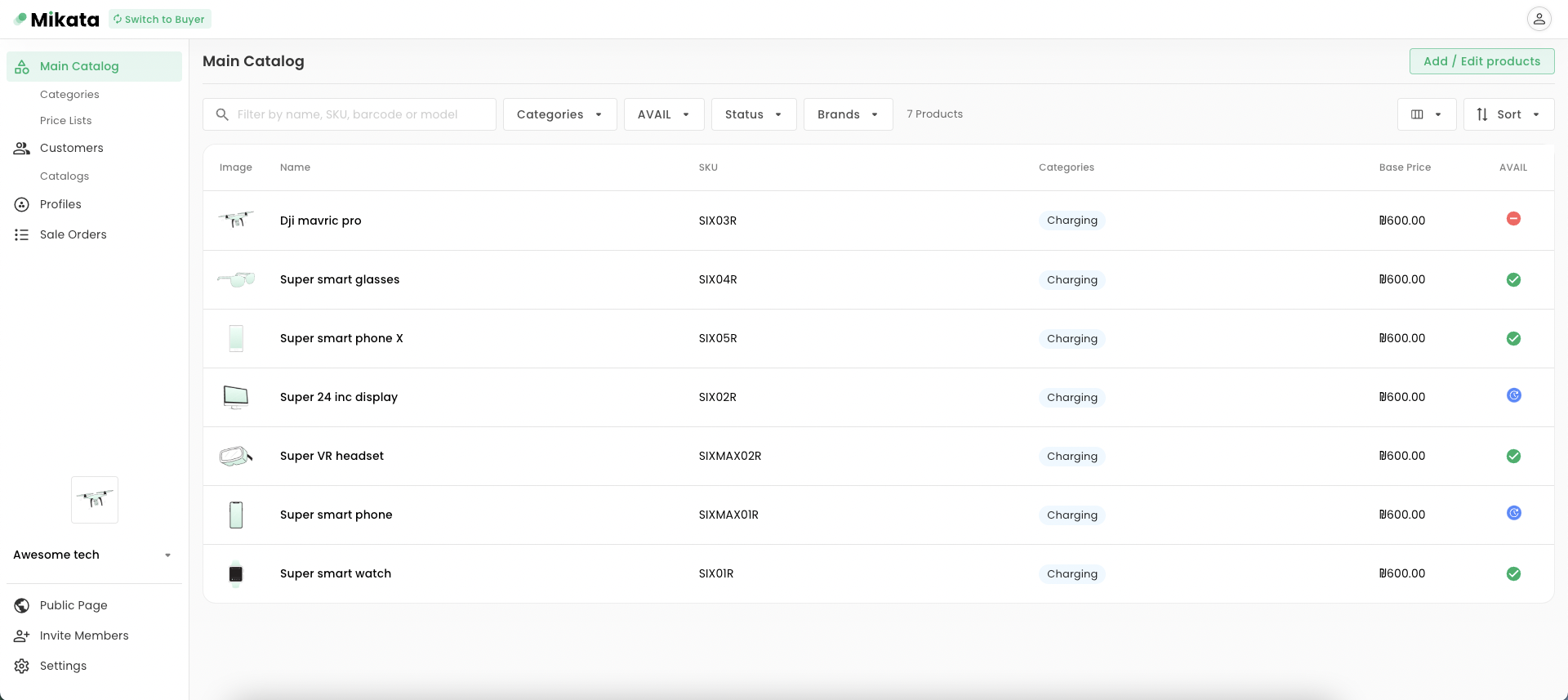Click the Switch to Buyer button
The height and width of the screenshot is (700, 1568).
(160, 19)
